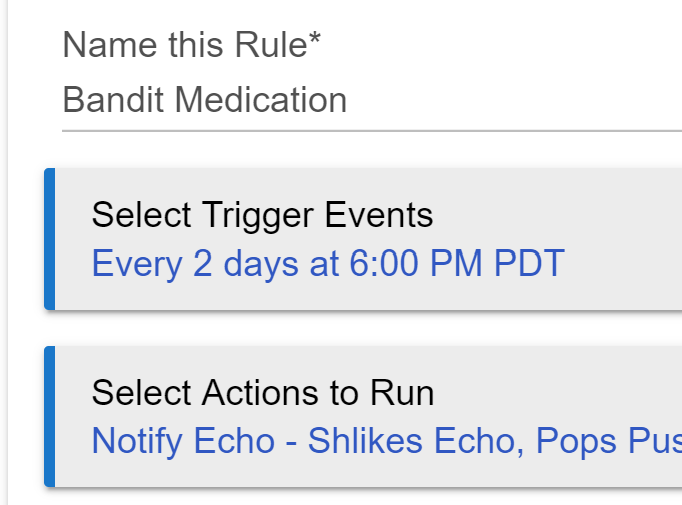Click Pops Push text in actions summary

(x=609, y=441)
